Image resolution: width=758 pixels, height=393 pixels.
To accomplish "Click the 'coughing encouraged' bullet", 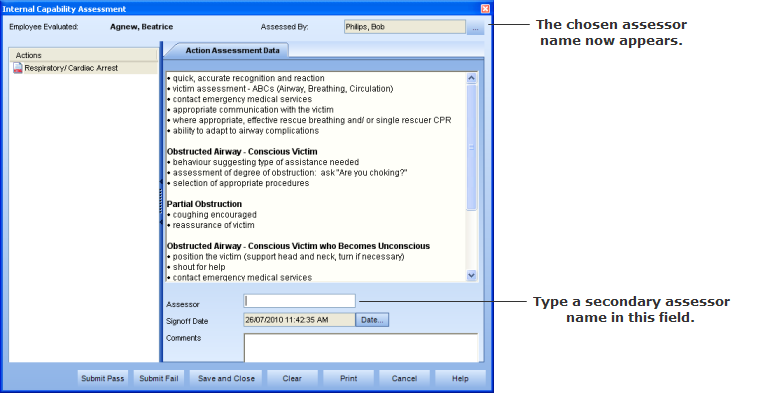I will coord(212,215).
